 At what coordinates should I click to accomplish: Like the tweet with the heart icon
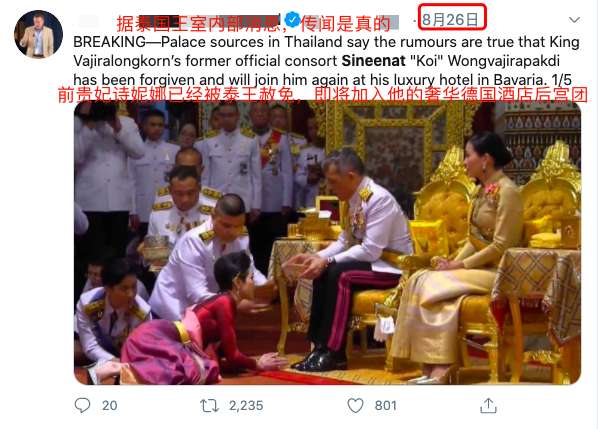[355, 406]
